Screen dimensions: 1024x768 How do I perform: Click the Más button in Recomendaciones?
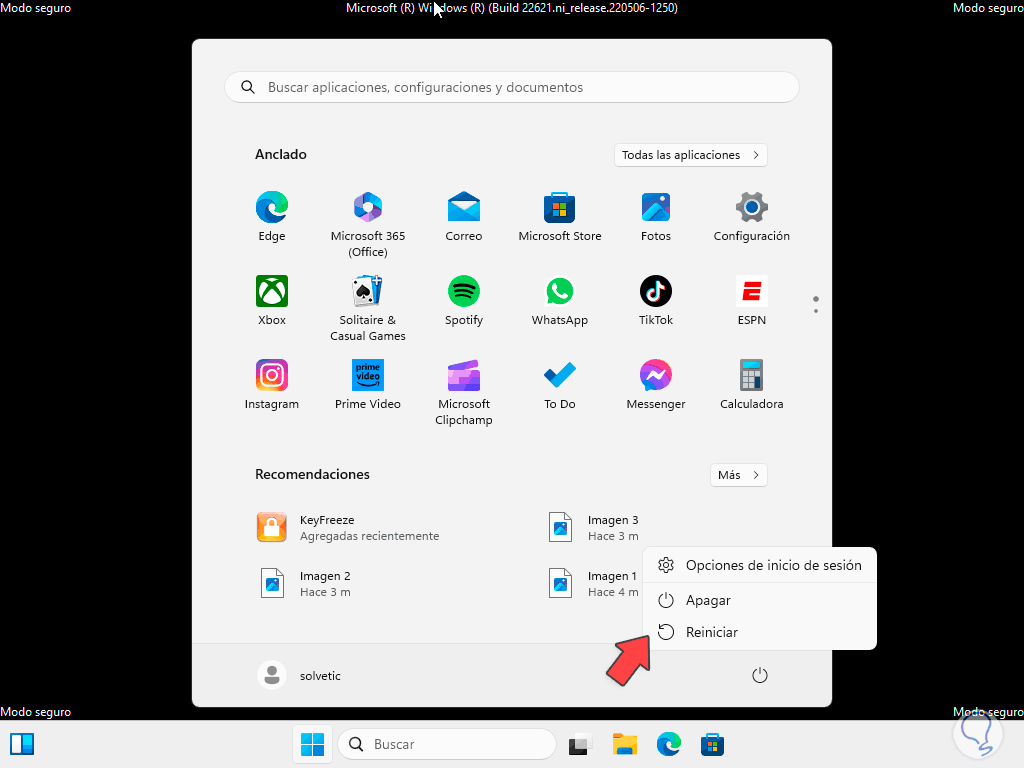738,474
